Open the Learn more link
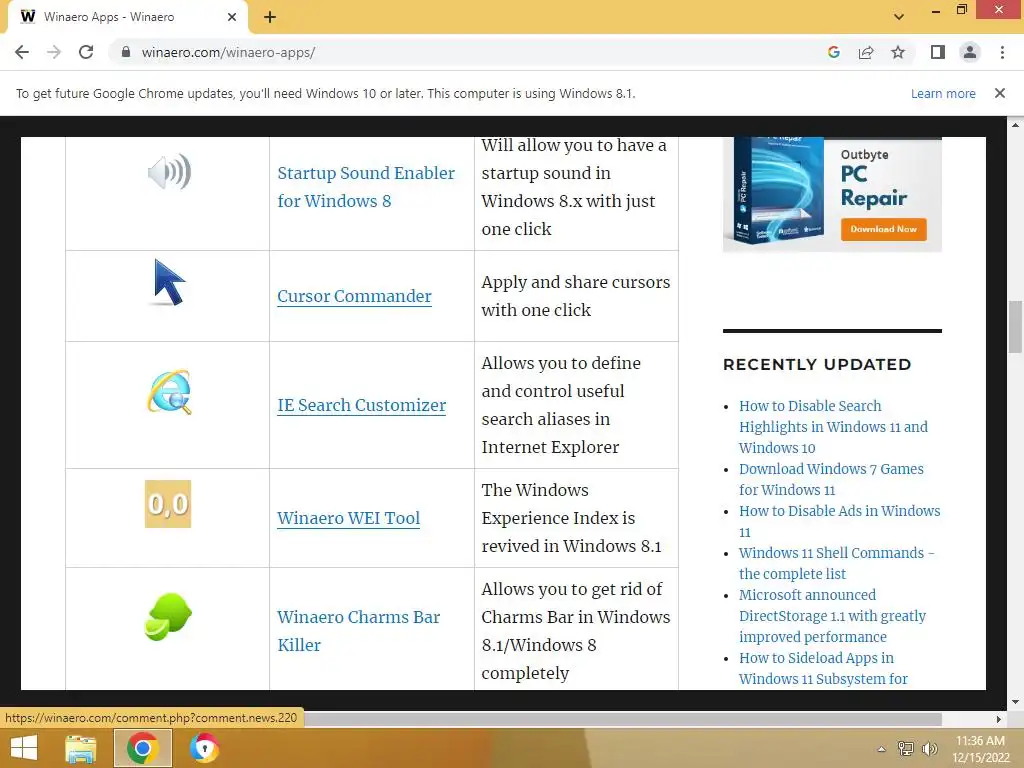Viewport: 1024px width, 768px height. (x=943, y=93)
